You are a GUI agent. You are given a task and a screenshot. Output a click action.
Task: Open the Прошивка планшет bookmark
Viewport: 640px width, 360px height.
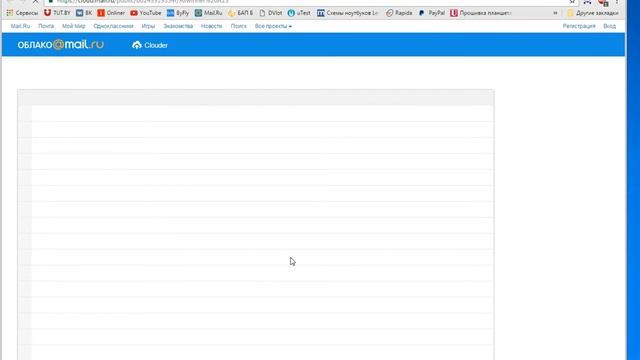(481, 13)
